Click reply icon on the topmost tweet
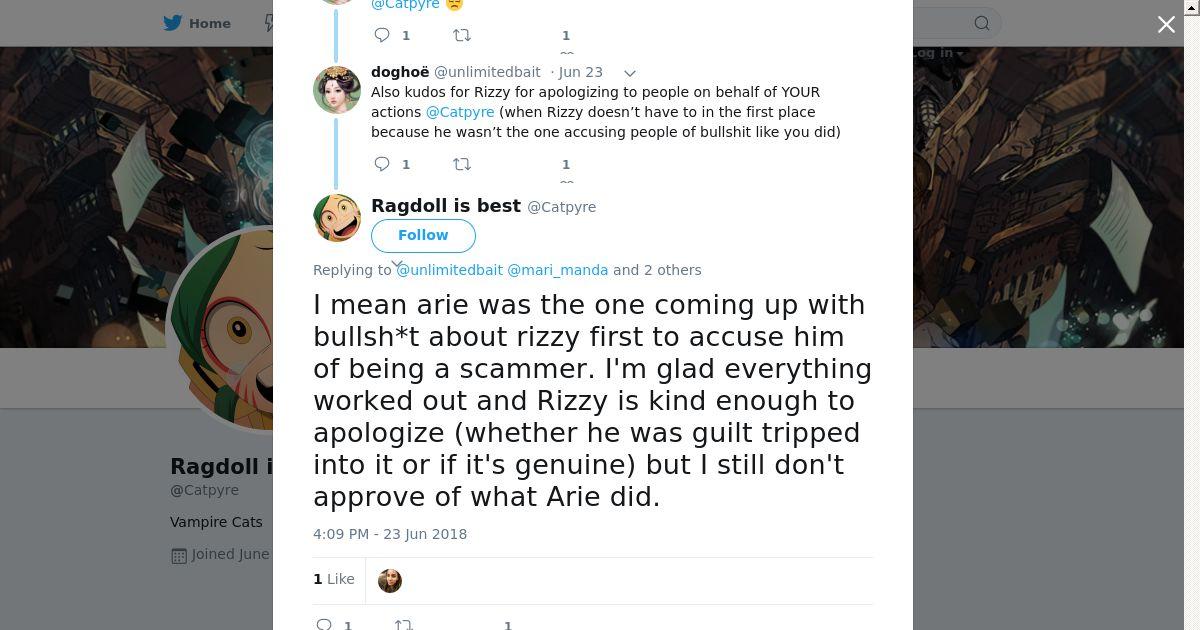The image size is (1200, 630). point(382,35)
